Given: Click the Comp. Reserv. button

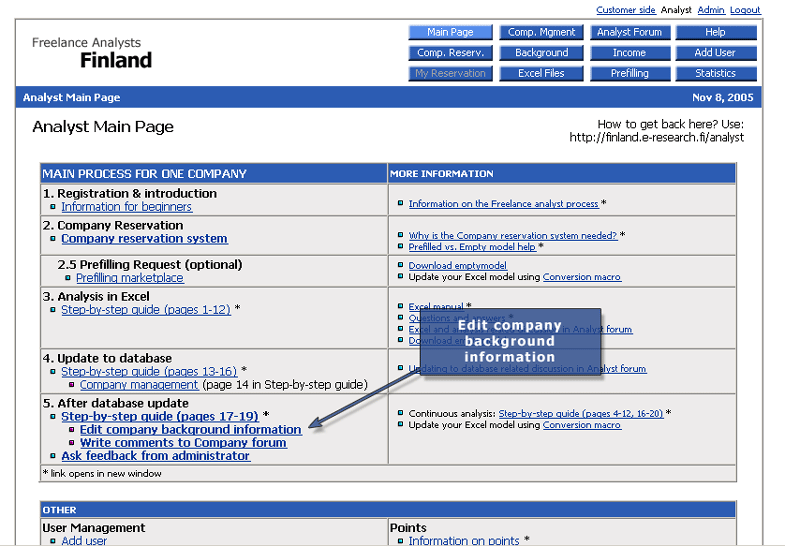Looking at the screenshot, I should [450, 53].
